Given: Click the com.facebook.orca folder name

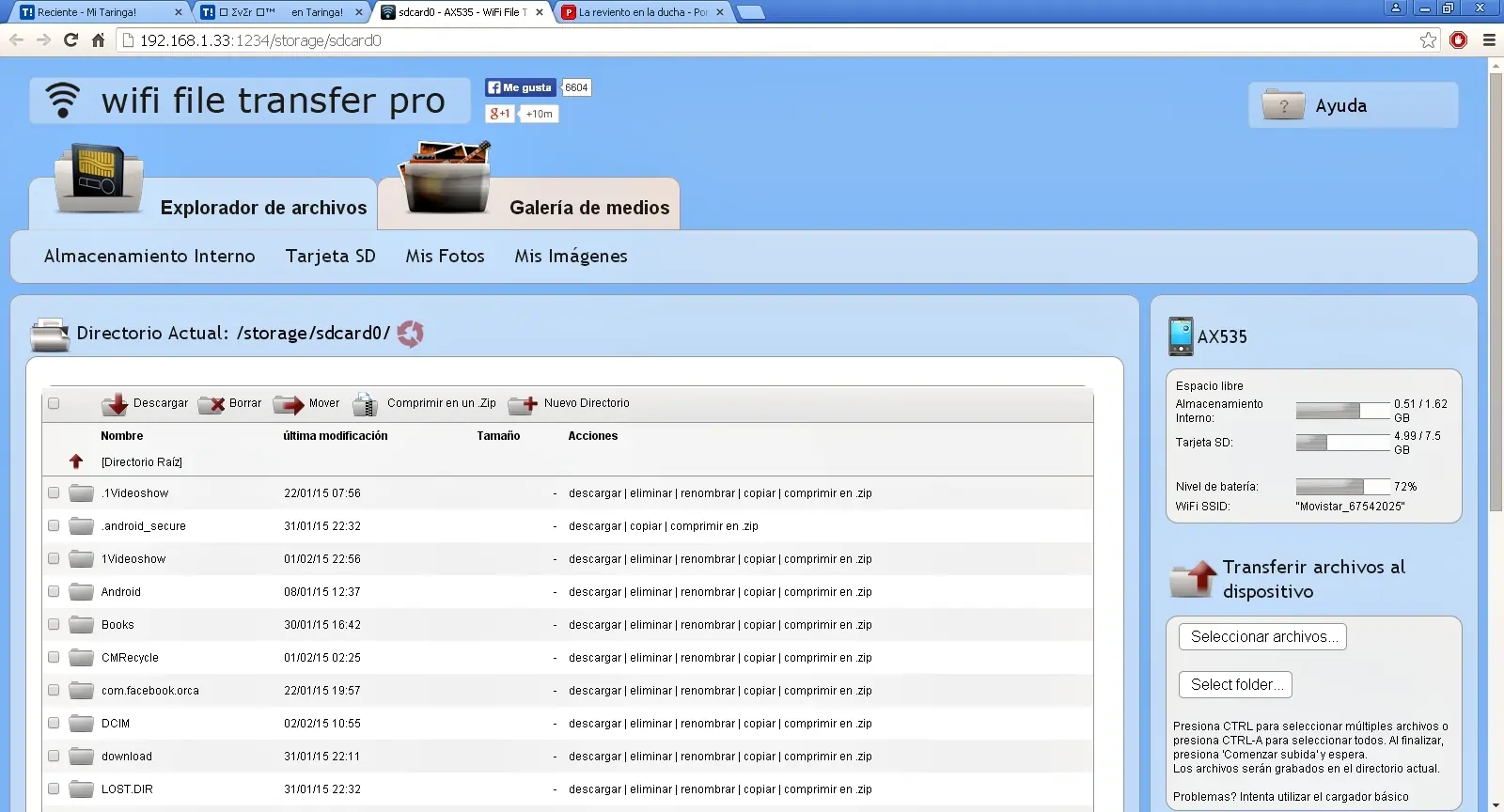Looking at the screenshot, I should [x=150, y=691].
